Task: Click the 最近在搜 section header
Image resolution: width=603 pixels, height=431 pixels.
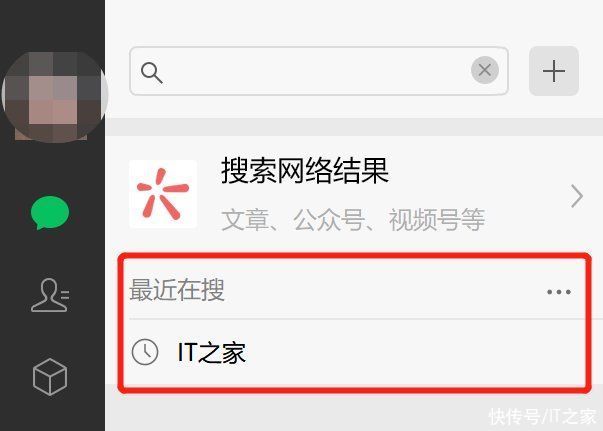Action: [177, 290]
